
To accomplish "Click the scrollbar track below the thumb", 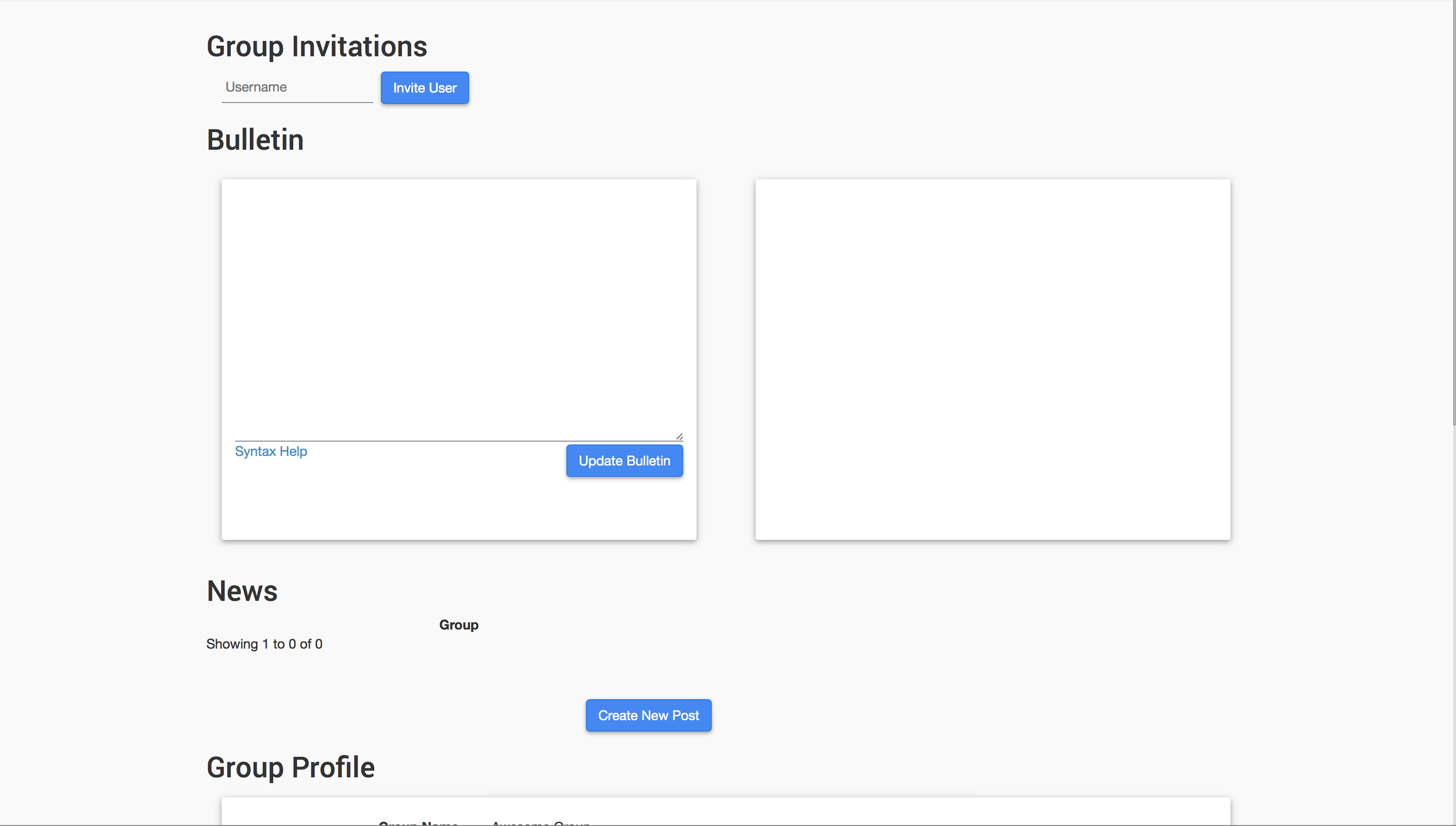I will click(1453, 624).
